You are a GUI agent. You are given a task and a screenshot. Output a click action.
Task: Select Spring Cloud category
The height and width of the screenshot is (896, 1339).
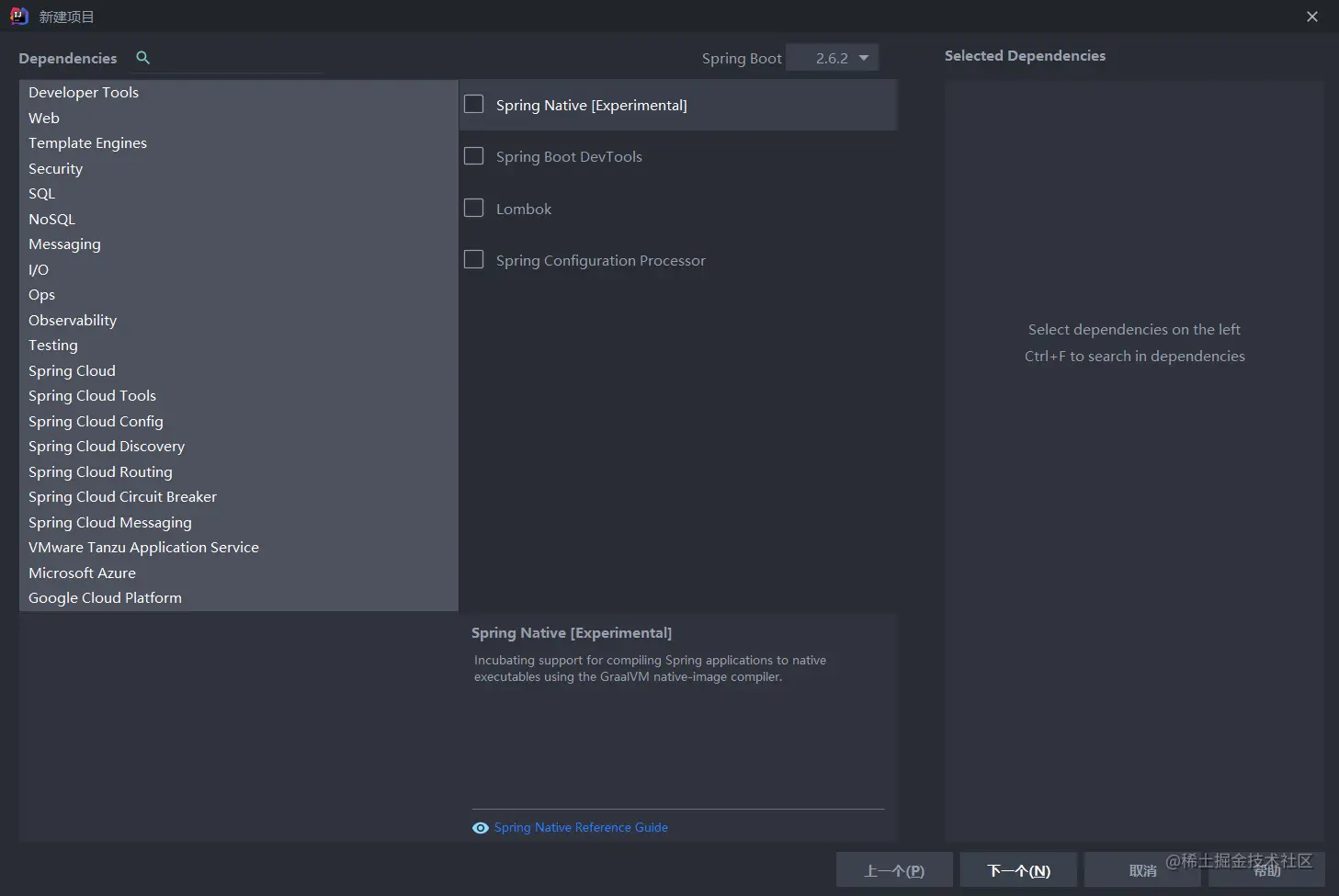tap(239, 370)
